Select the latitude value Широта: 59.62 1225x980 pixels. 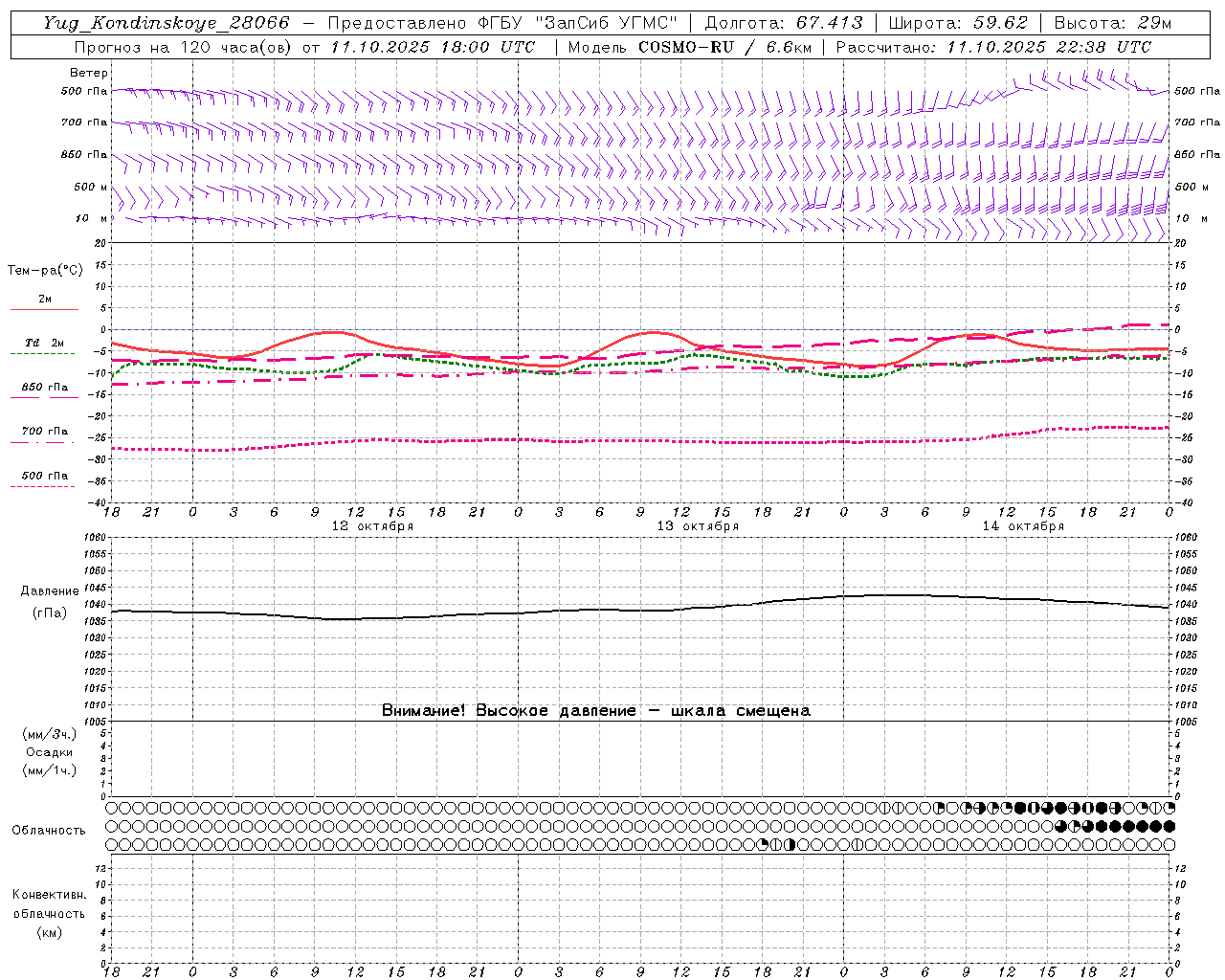coord(958,23)
